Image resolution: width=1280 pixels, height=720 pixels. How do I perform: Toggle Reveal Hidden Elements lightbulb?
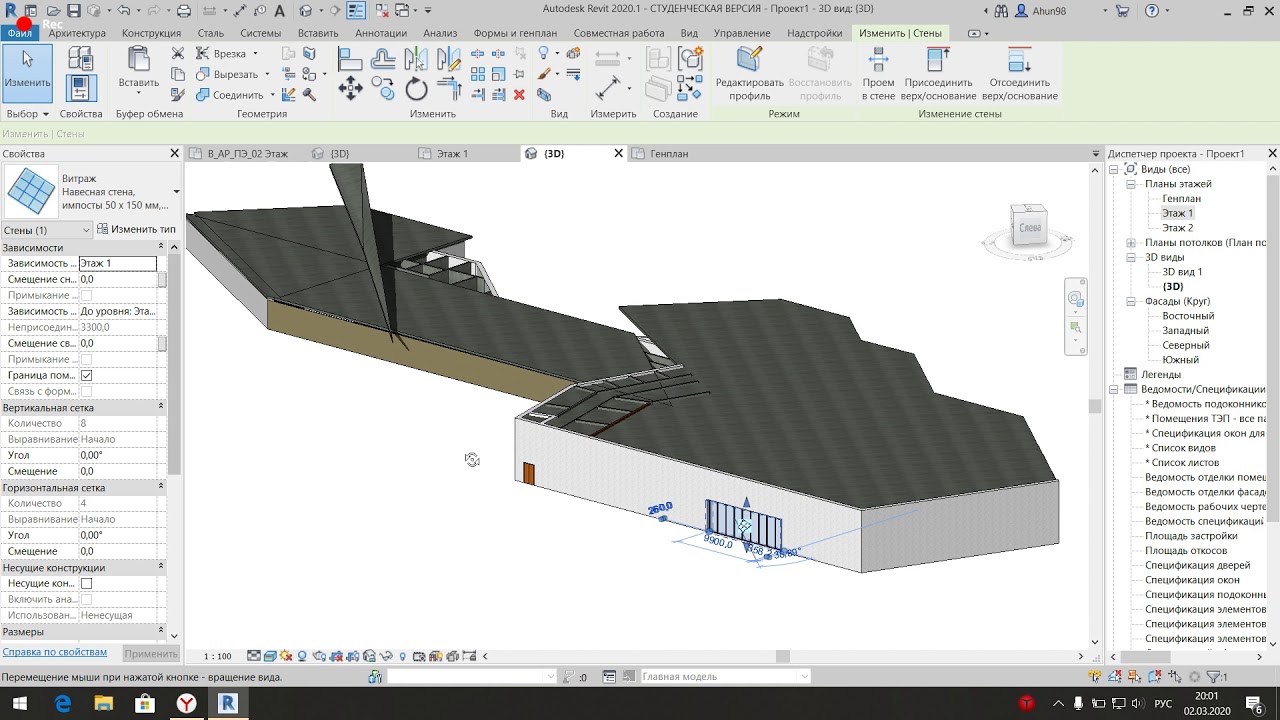click(403, 656)
